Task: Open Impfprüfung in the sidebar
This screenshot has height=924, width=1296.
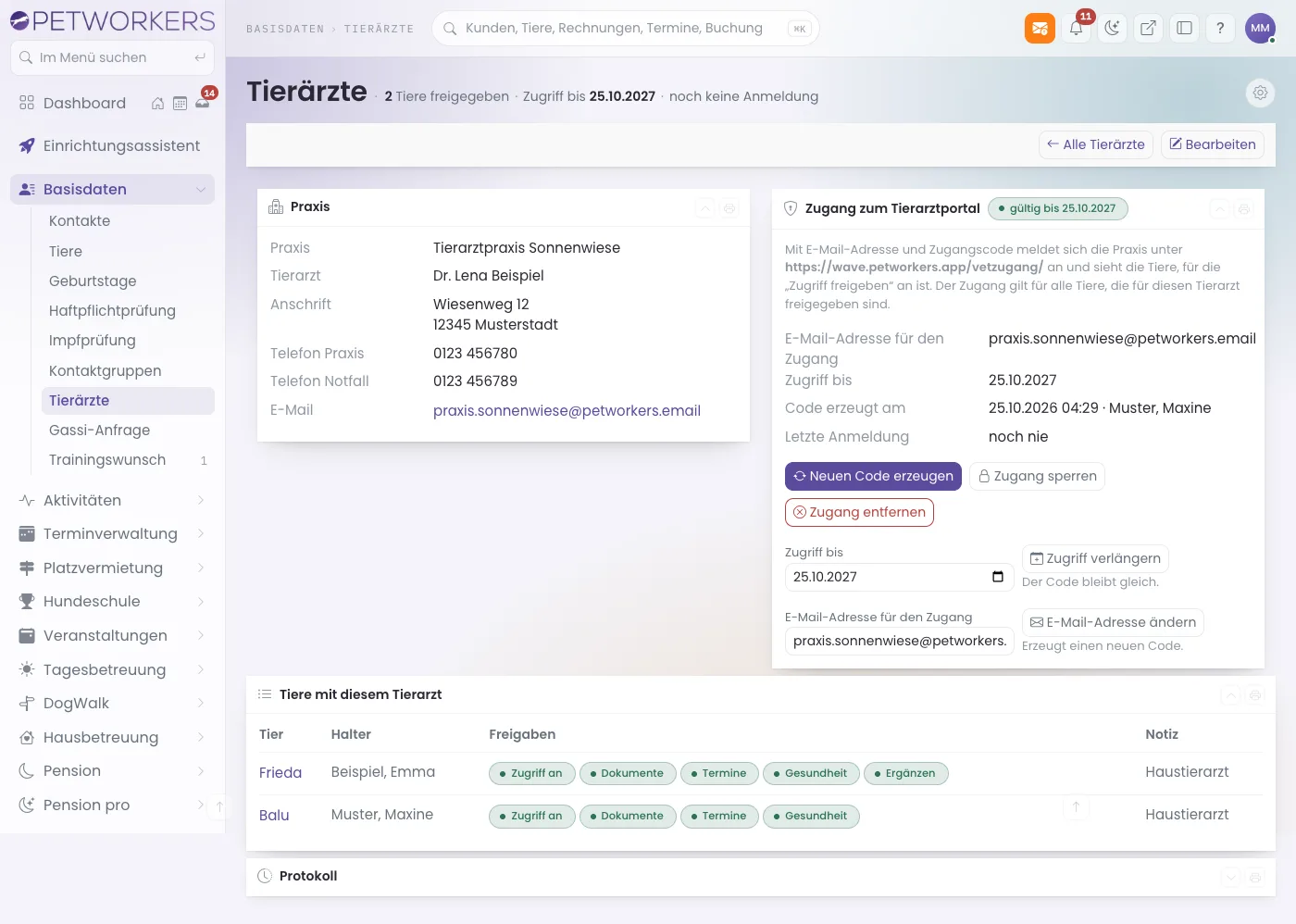Action: click(x=93, y=341)
